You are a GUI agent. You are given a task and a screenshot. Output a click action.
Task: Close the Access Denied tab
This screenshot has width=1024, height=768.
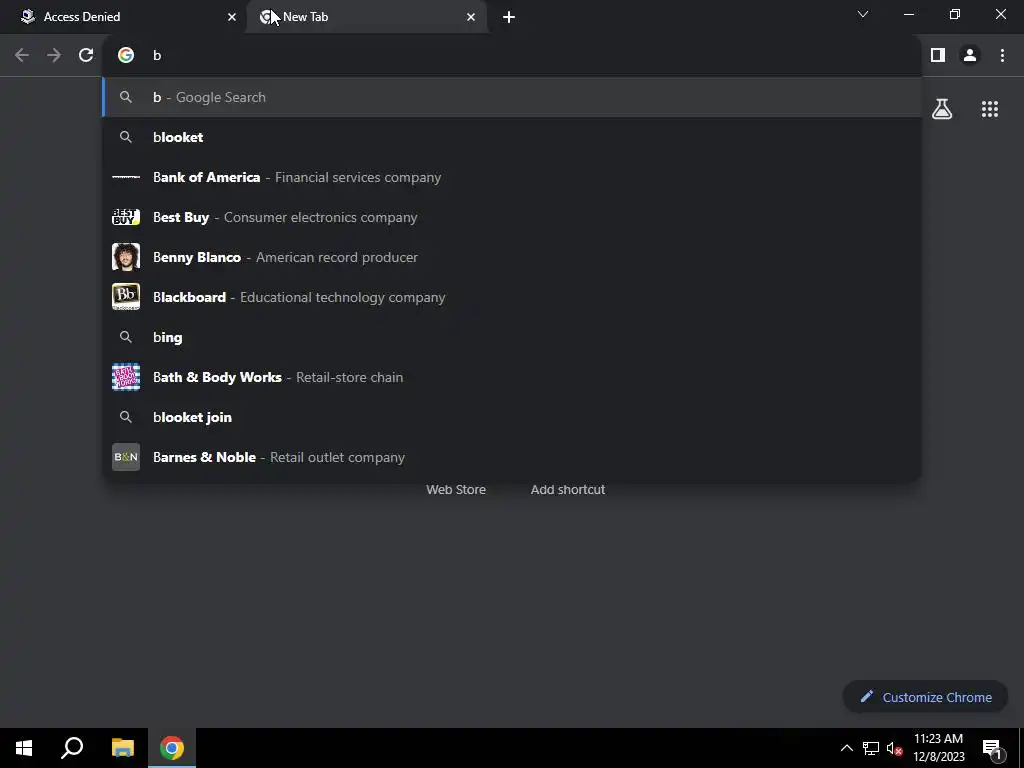[x=232, y=17]
